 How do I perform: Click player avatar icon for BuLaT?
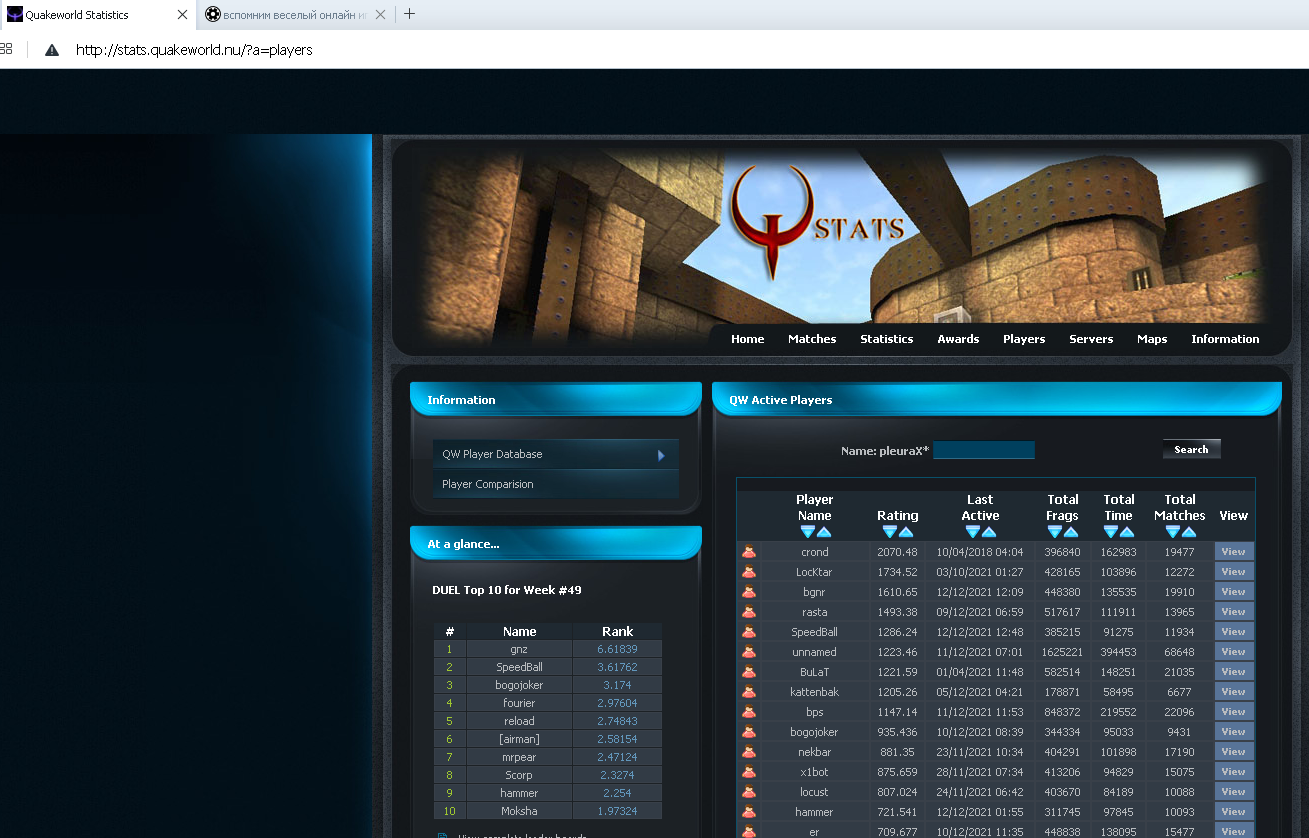pos(749,672)
